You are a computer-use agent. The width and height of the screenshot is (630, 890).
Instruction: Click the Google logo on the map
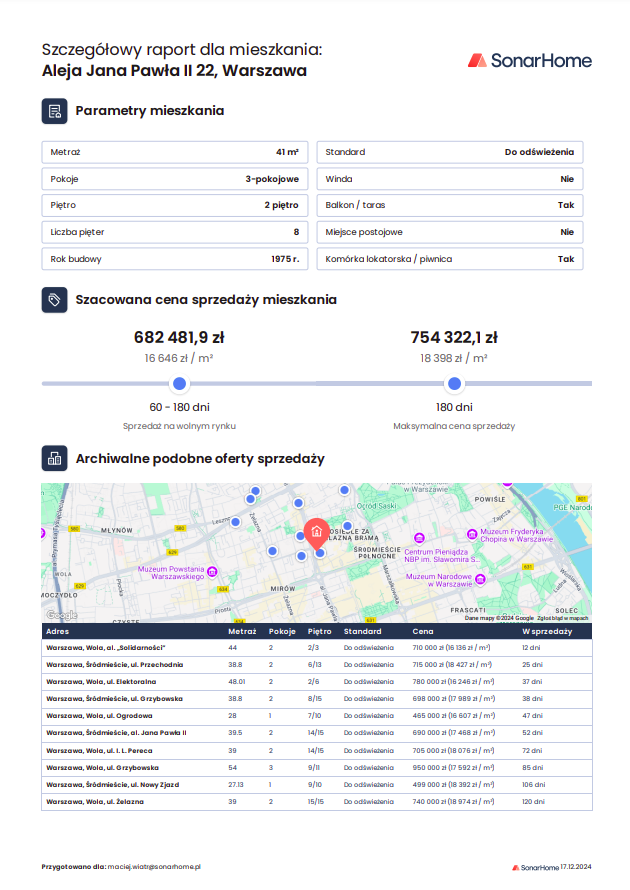pos(61,615)
